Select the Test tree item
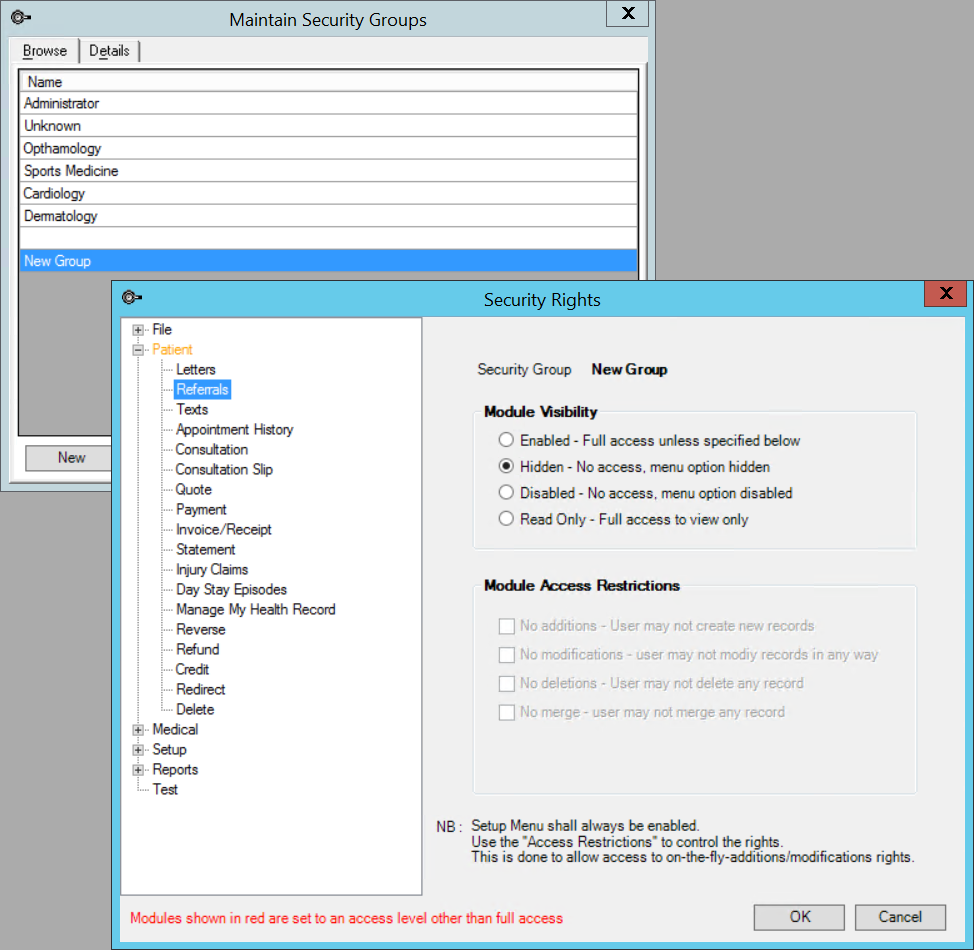974x950 pixels. point(165,790)
